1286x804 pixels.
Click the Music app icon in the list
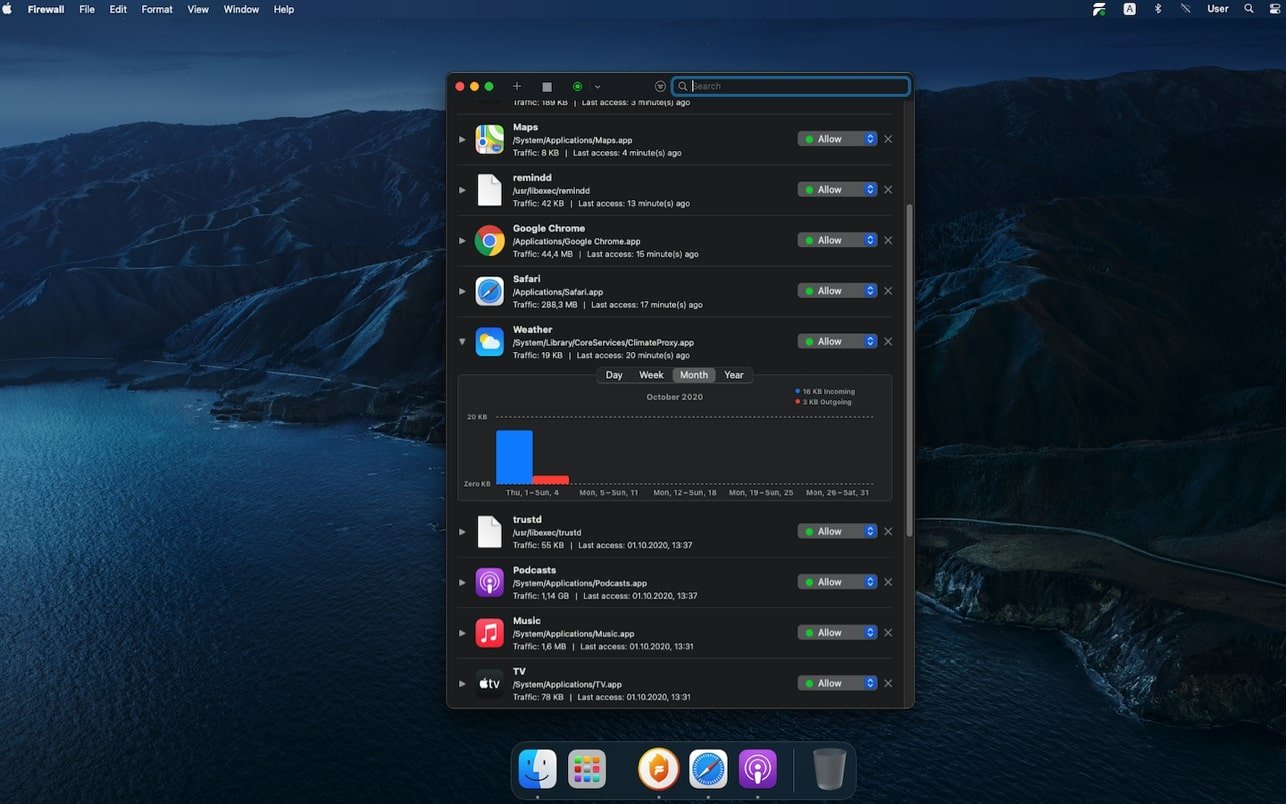tap(489, 633)
